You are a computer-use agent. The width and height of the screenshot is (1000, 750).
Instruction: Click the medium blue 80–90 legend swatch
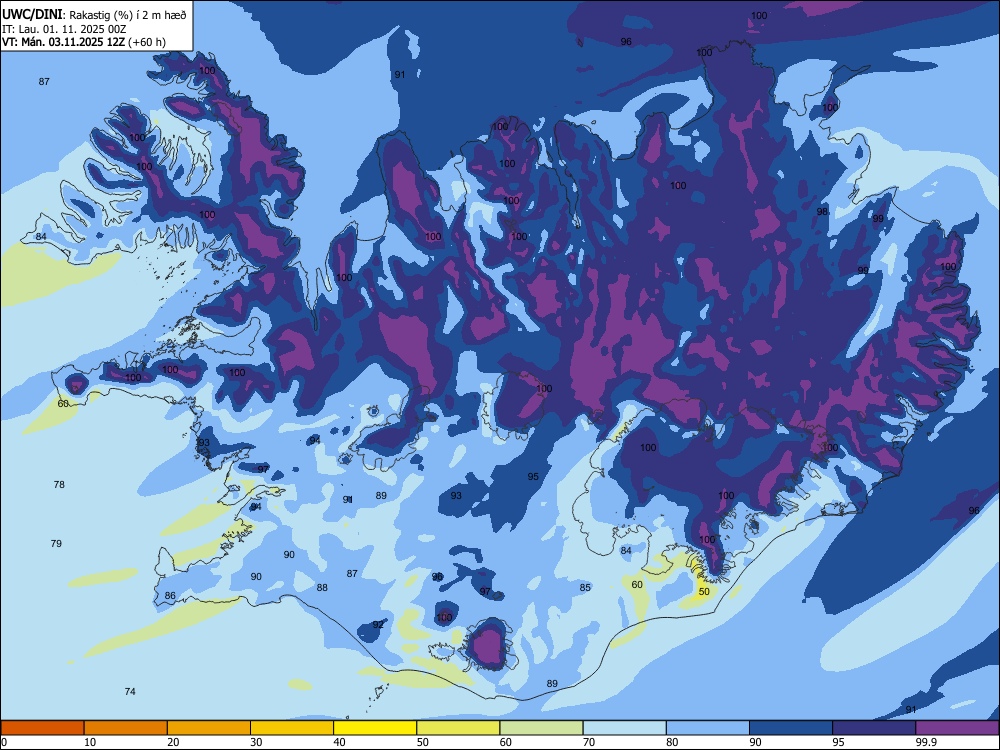coord(708,728)
